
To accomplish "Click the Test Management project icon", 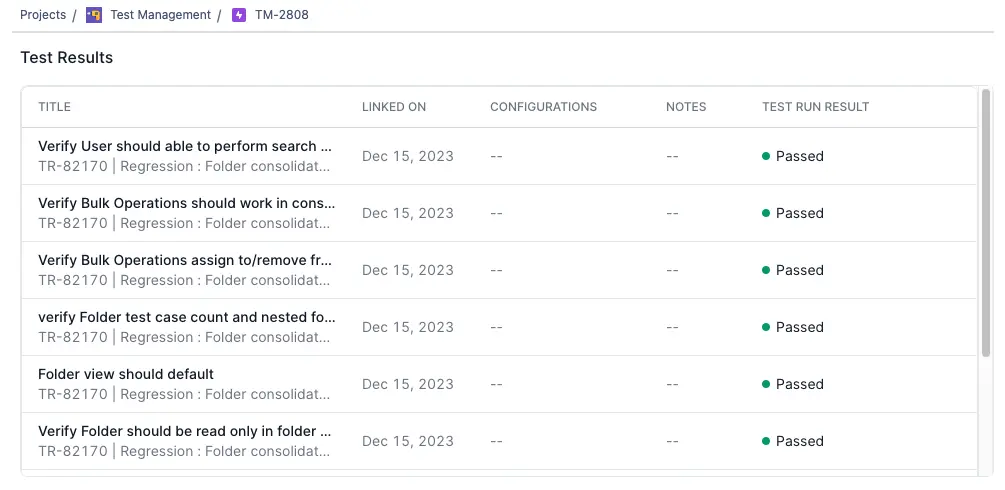I will coord(94,15).
